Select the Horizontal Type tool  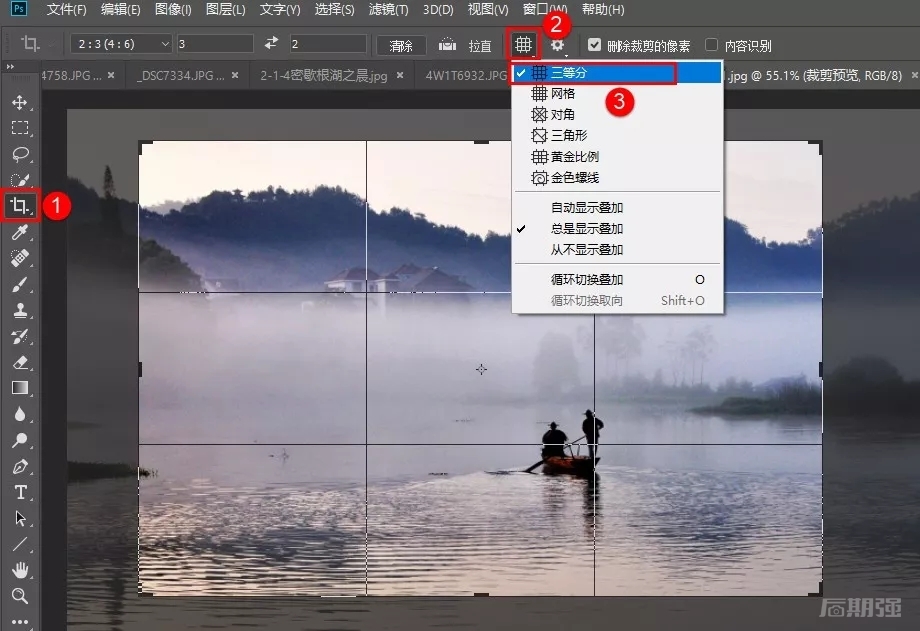[20, 492]
